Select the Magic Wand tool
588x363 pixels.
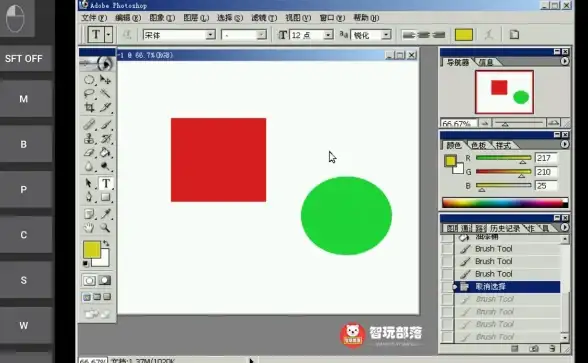[105, 93]
